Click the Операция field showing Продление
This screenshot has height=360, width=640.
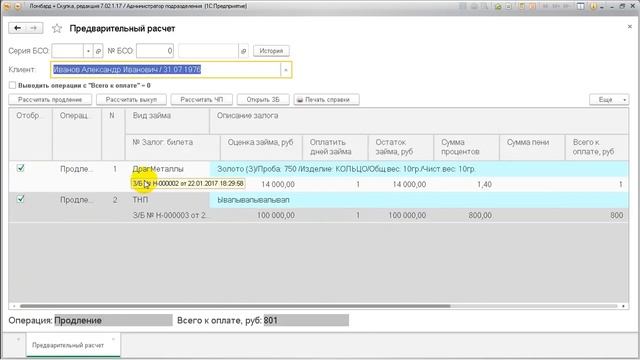coord(113,320)
